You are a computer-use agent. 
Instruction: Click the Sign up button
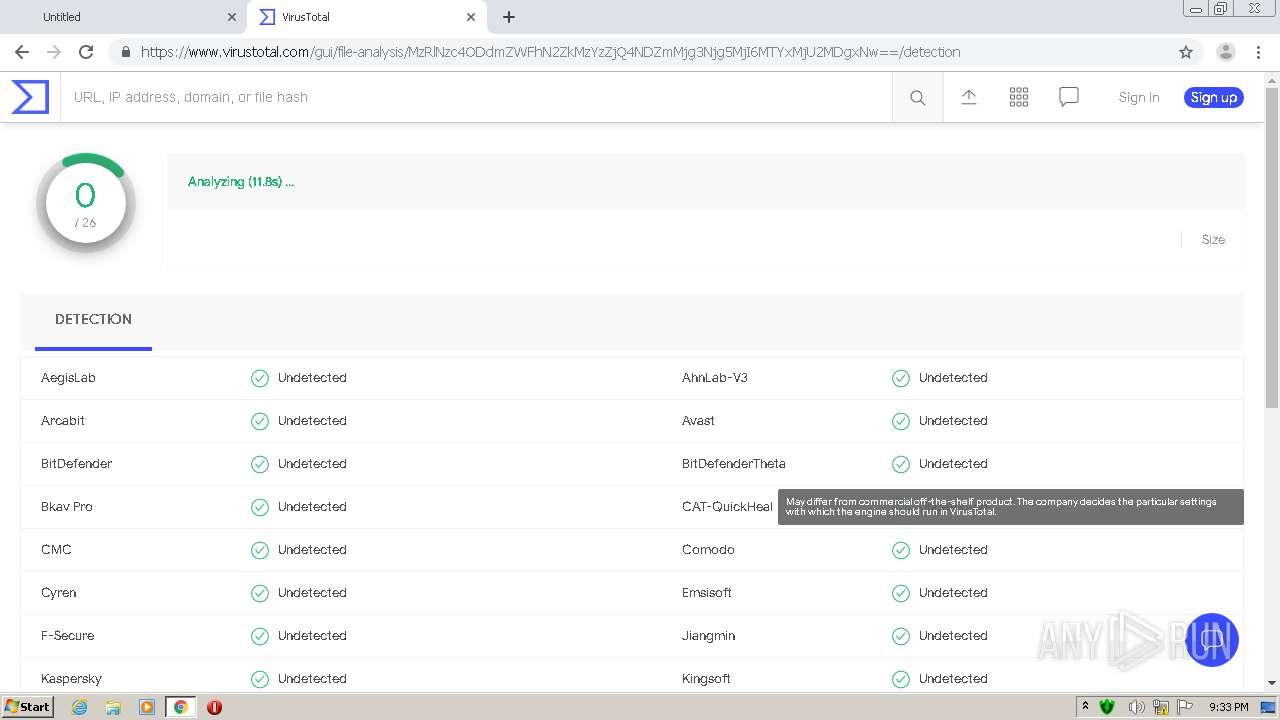coord(1214,97)
